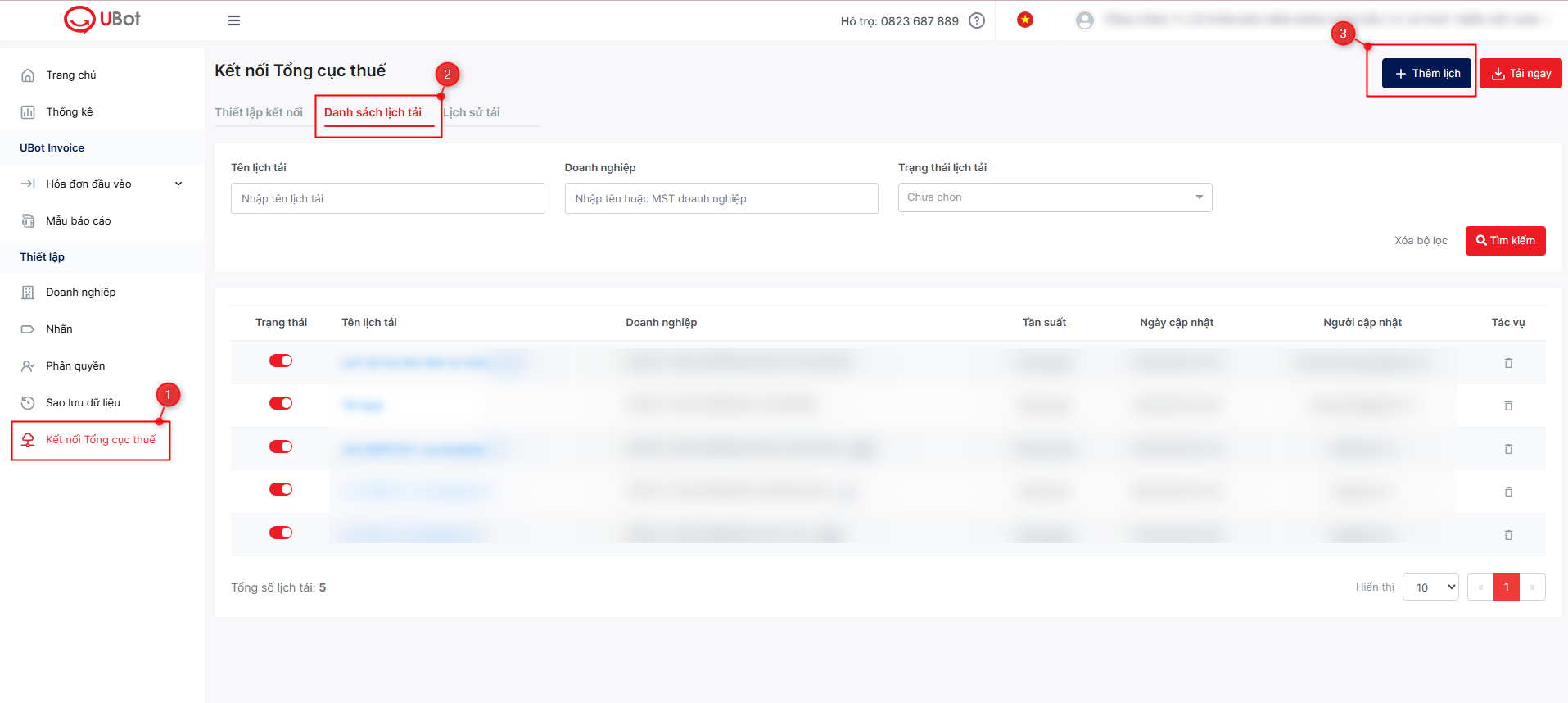Toggle the fourth schedule's status switch
Viewport: 1568px width, 703px height.
pos(281,489)
